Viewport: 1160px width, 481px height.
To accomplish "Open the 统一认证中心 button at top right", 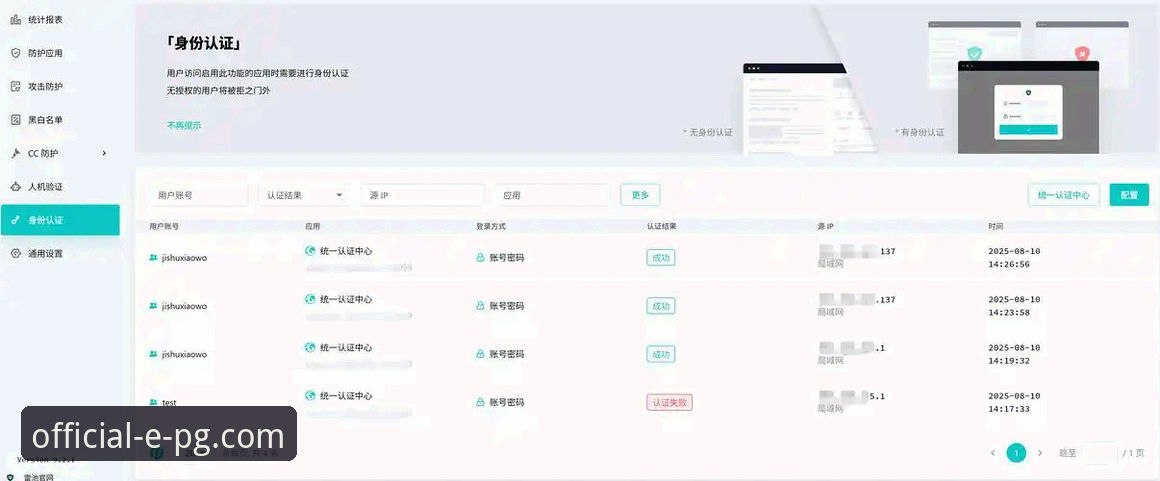I will (1063, 195).
